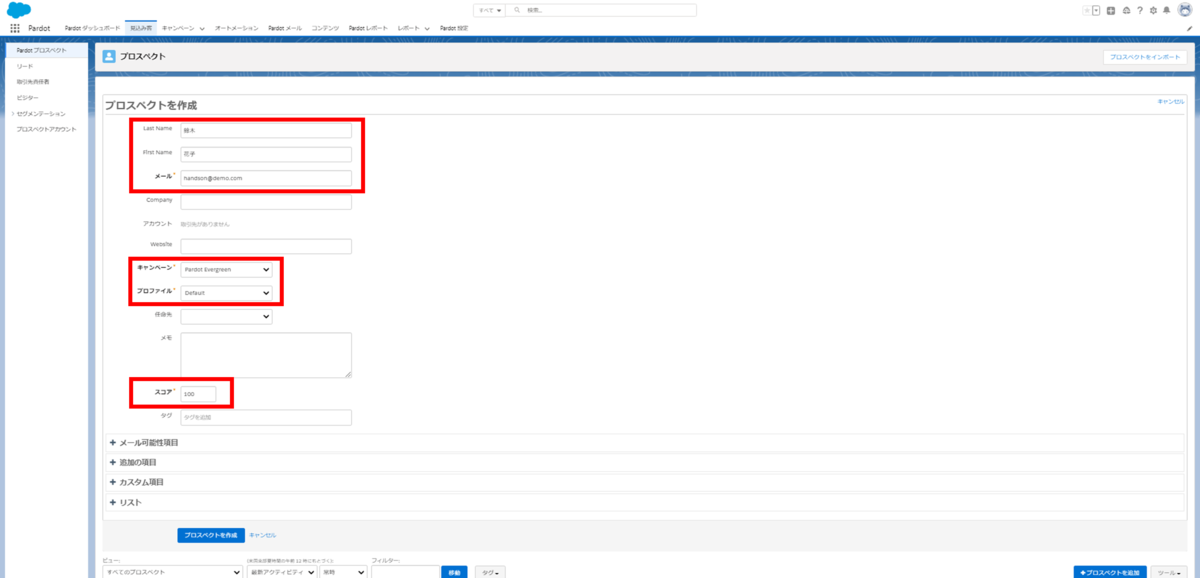Viewport: 1200px width, 578px height.
Task: Open the タグ dropdown button
Action: pyautogui.click(x=490, y=573)
